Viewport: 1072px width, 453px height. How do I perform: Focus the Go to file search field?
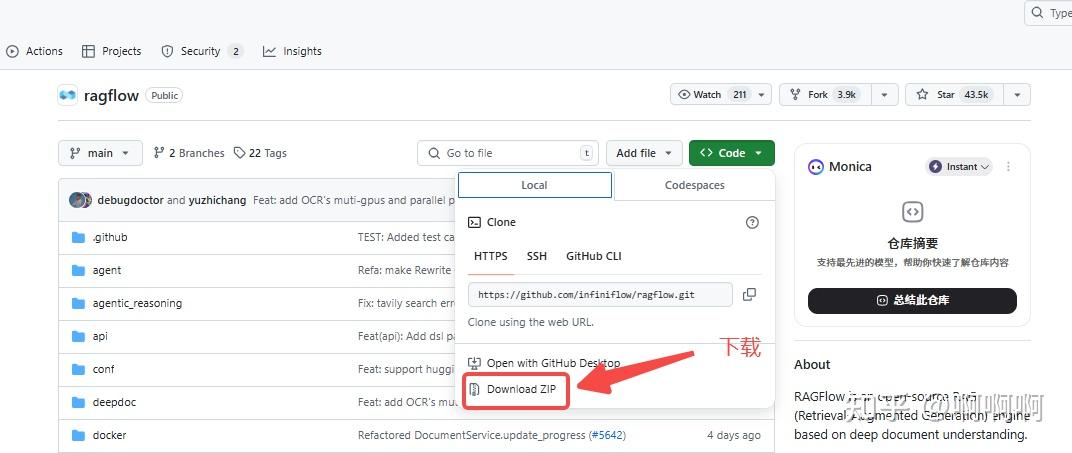click(507, 153)
